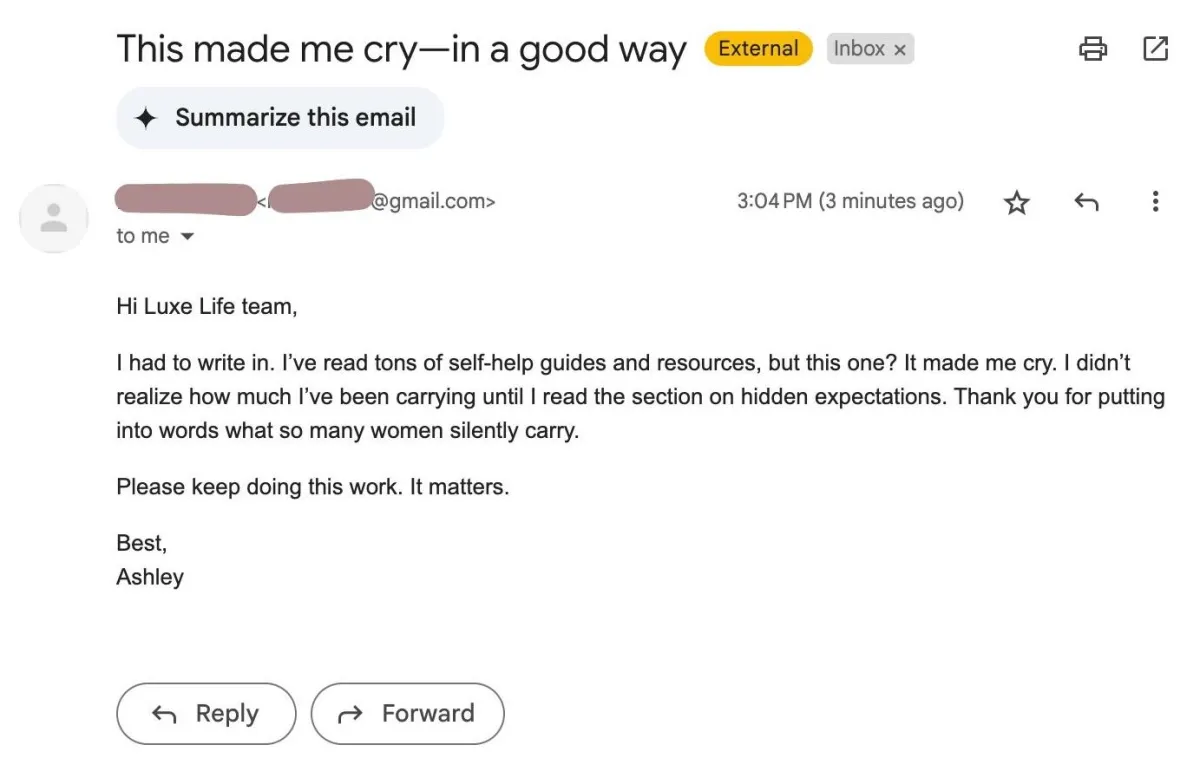1200x758 pixels.
Task: Click the sparkle icon in the Summarize chip
Action: pos(146,118)
